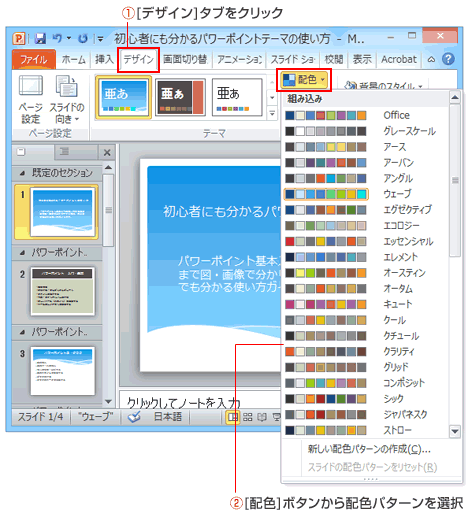Pick the キュート color scheme
Image resolution: width=468 pixels, height=515 pixels.
coord(365,304)
